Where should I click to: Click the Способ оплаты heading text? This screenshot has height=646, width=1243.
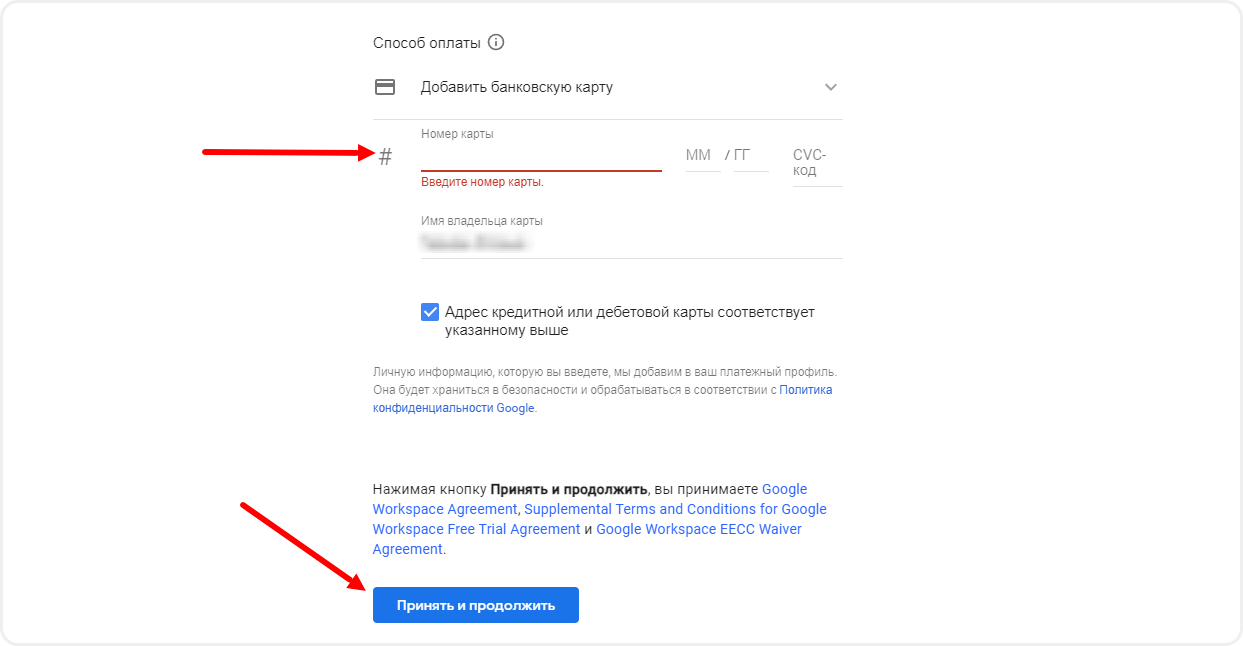(x=427, y=43)
